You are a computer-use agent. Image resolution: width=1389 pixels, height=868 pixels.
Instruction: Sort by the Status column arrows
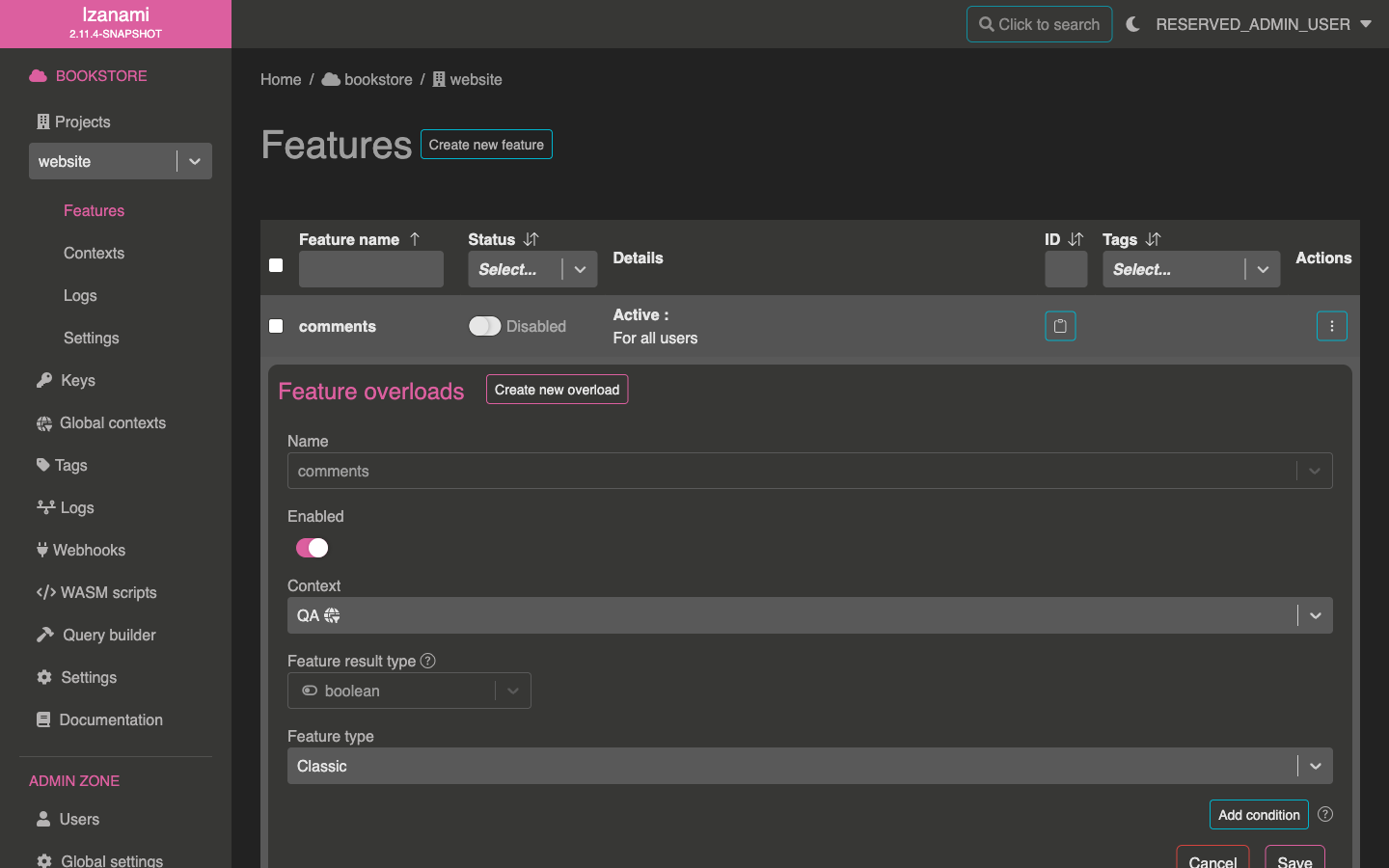531,239
